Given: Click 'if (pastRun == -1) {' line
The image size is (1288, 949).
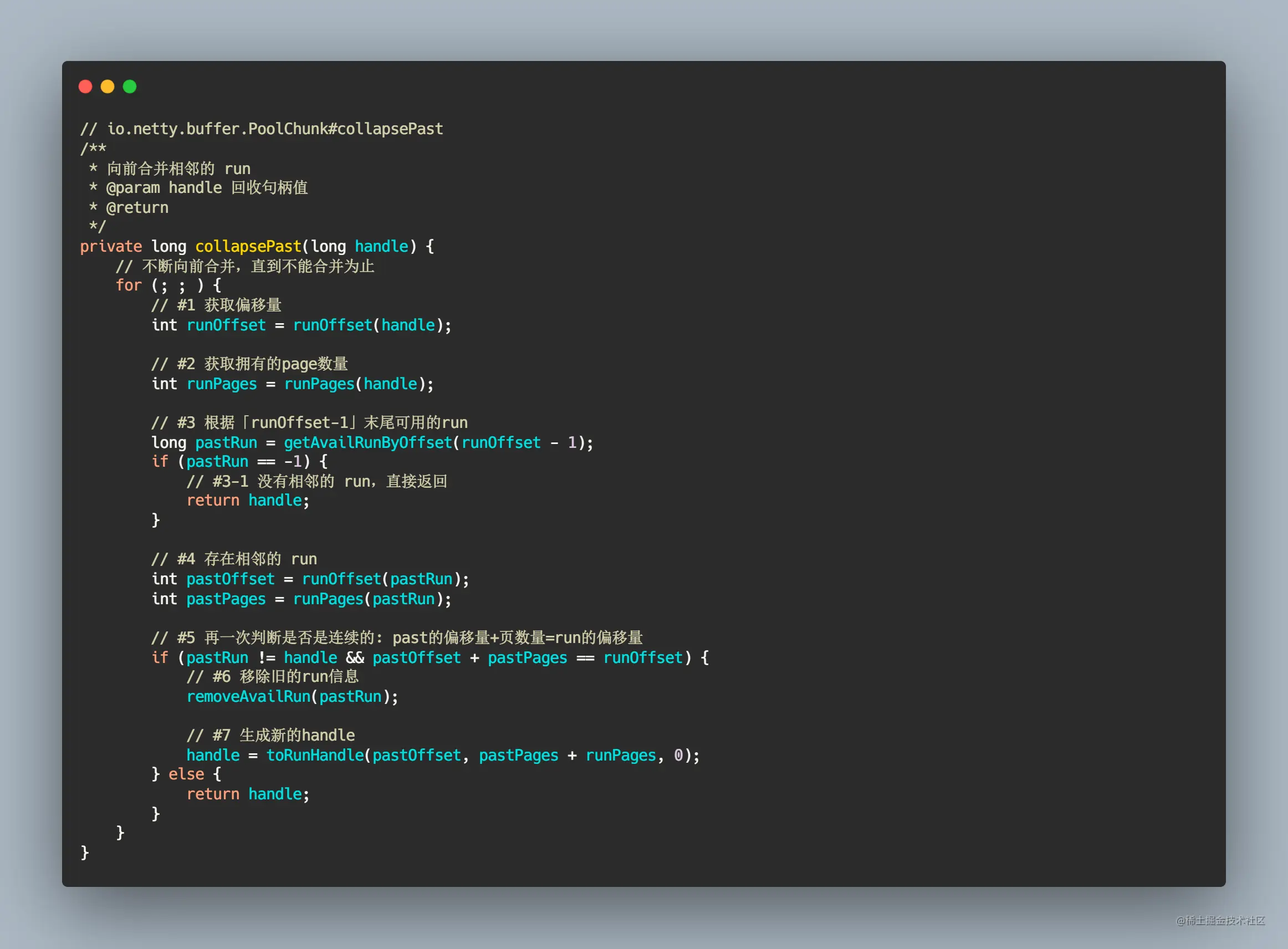Looking at the screenshot, I should tap(239, 461).
